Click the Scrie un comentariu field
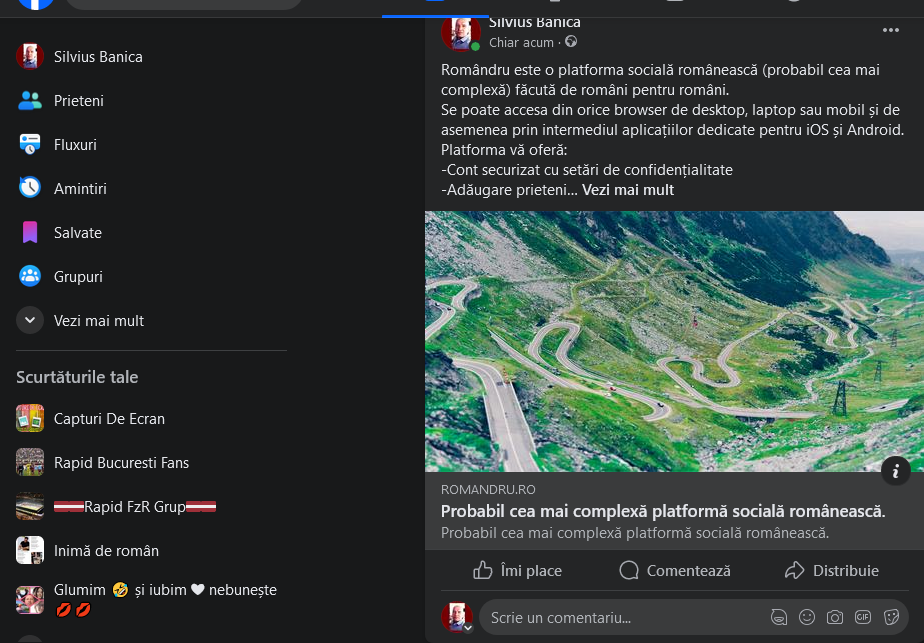 (620, 618)
